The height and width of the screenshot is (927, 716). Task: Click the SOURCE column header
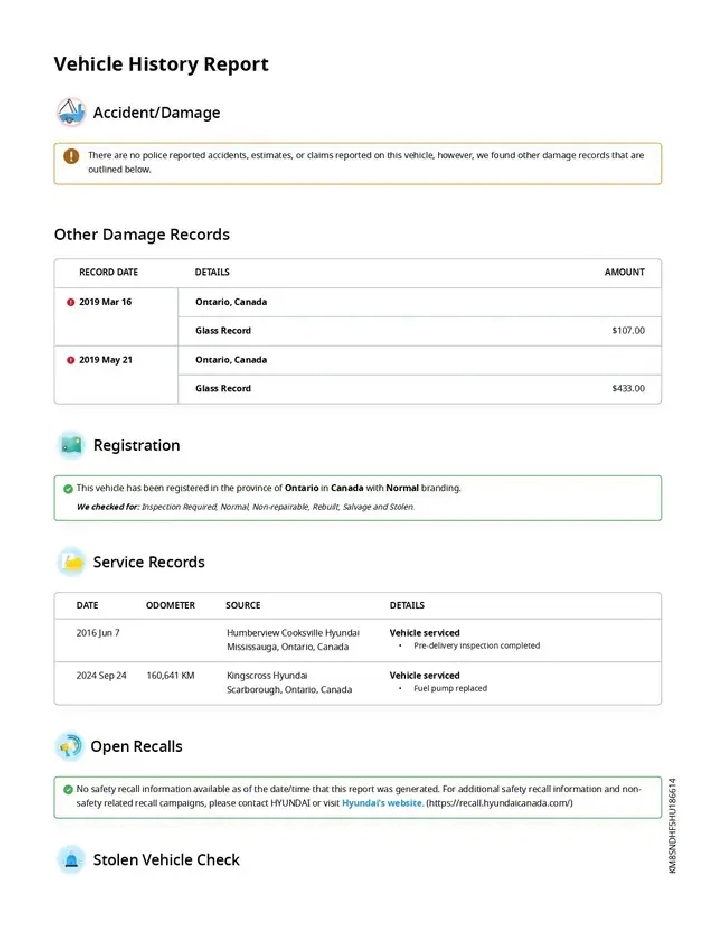click(243, 606)
